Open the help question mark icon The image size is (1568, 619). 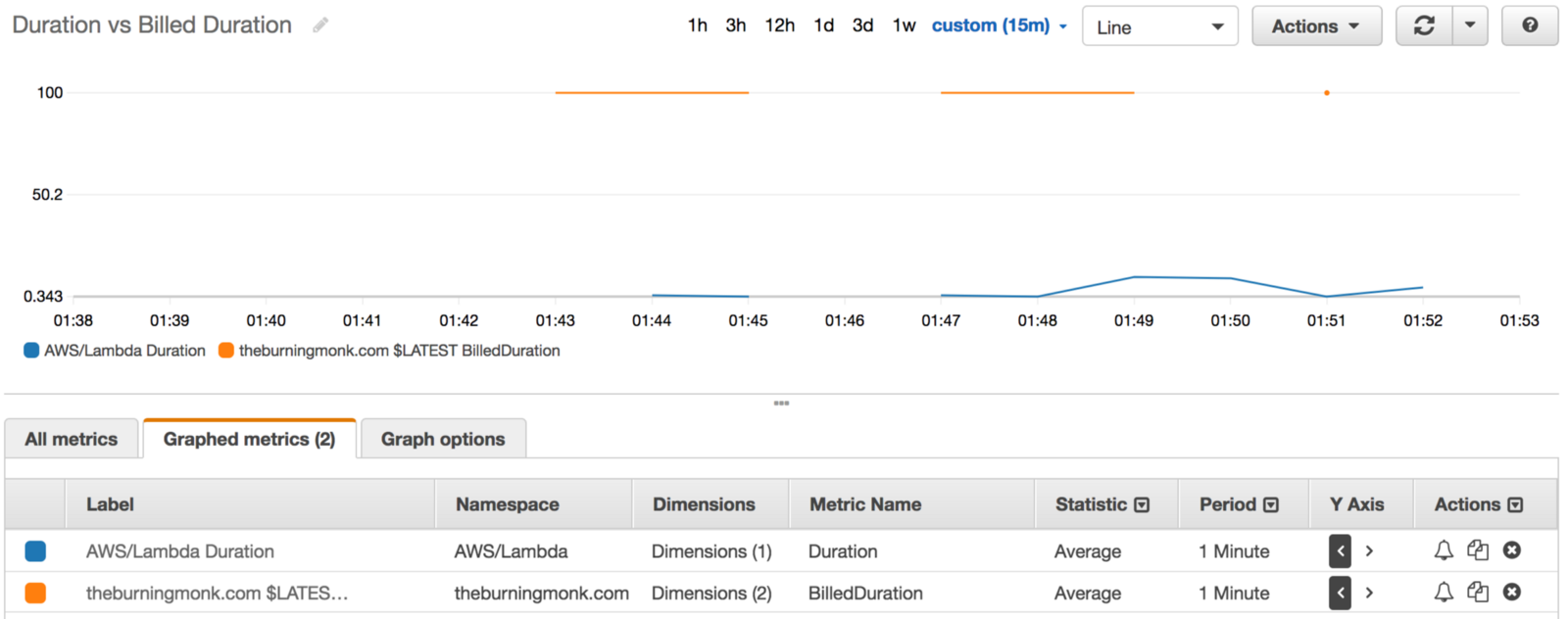click(x=1530, y=26)
